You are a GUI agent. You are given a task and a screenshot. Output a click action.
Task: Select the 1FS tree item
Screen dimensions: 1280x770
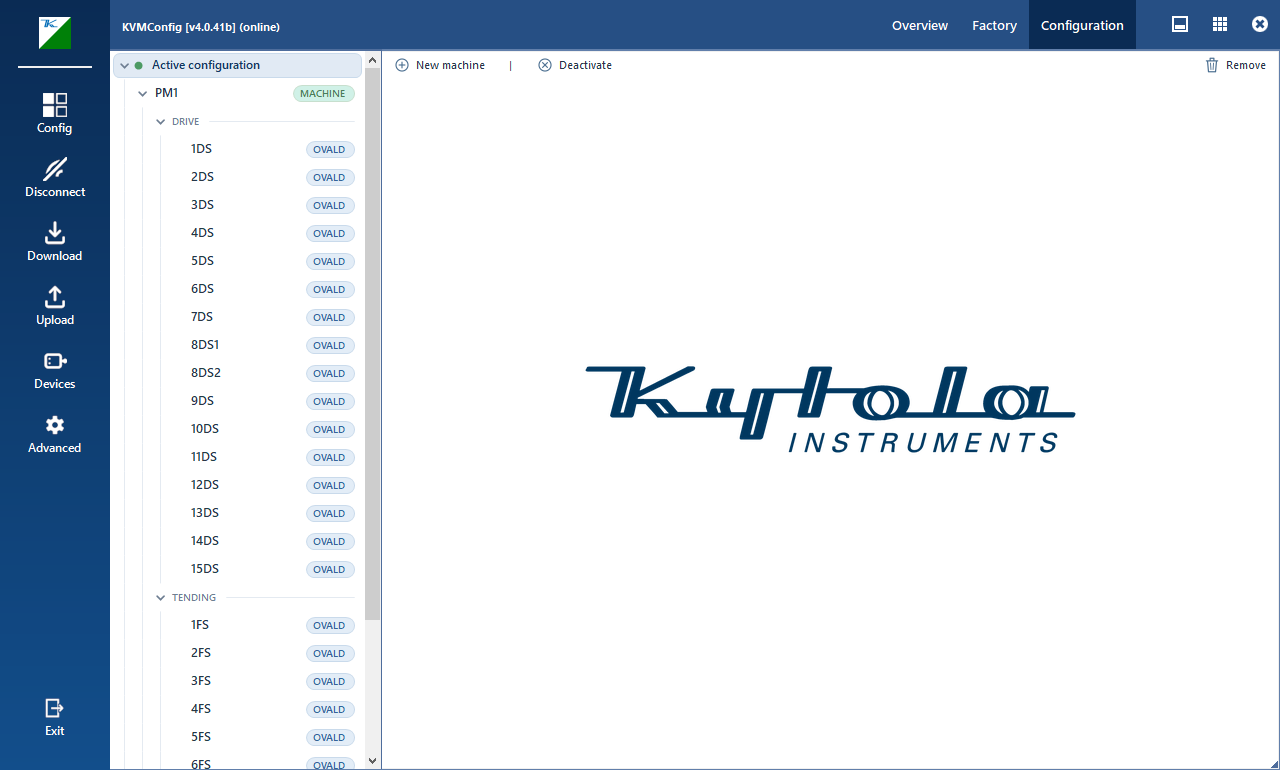[x=200, y=625]
